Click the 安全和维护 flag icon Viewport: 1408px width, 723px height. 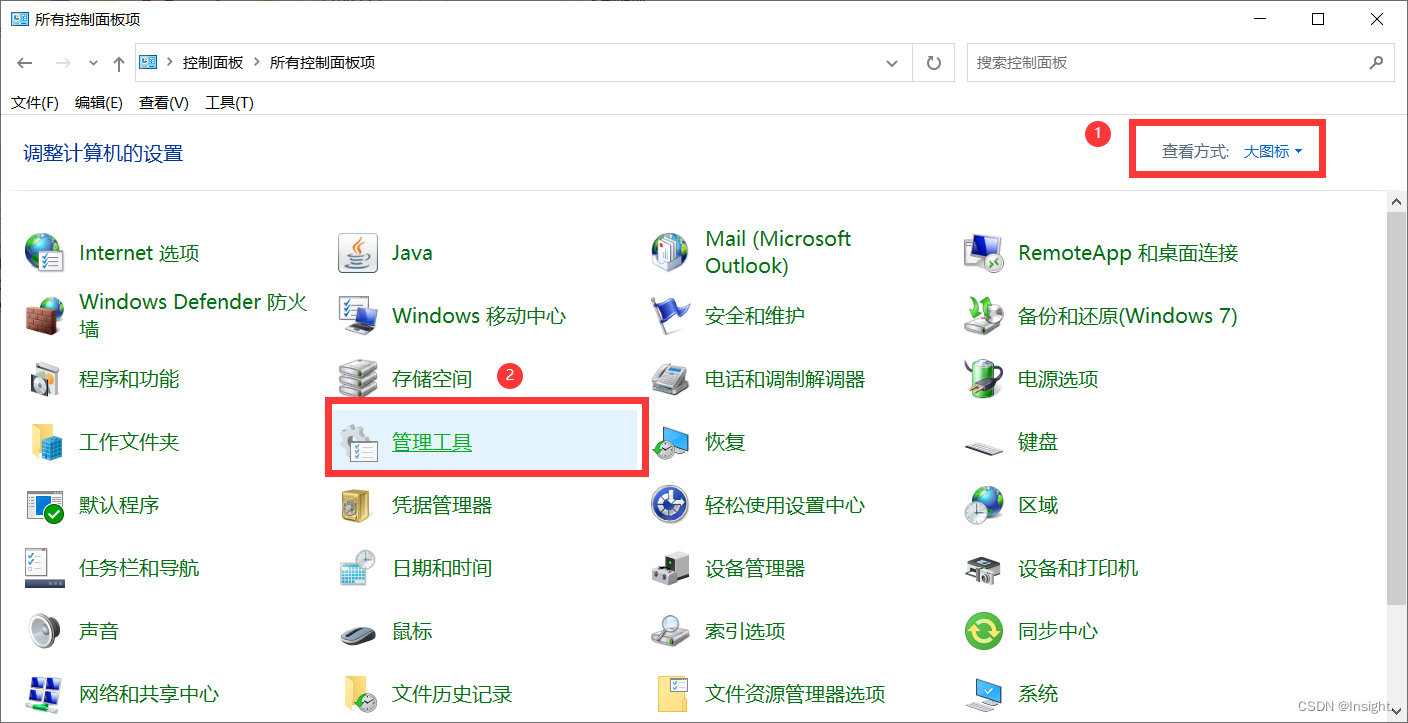(670, 316)
